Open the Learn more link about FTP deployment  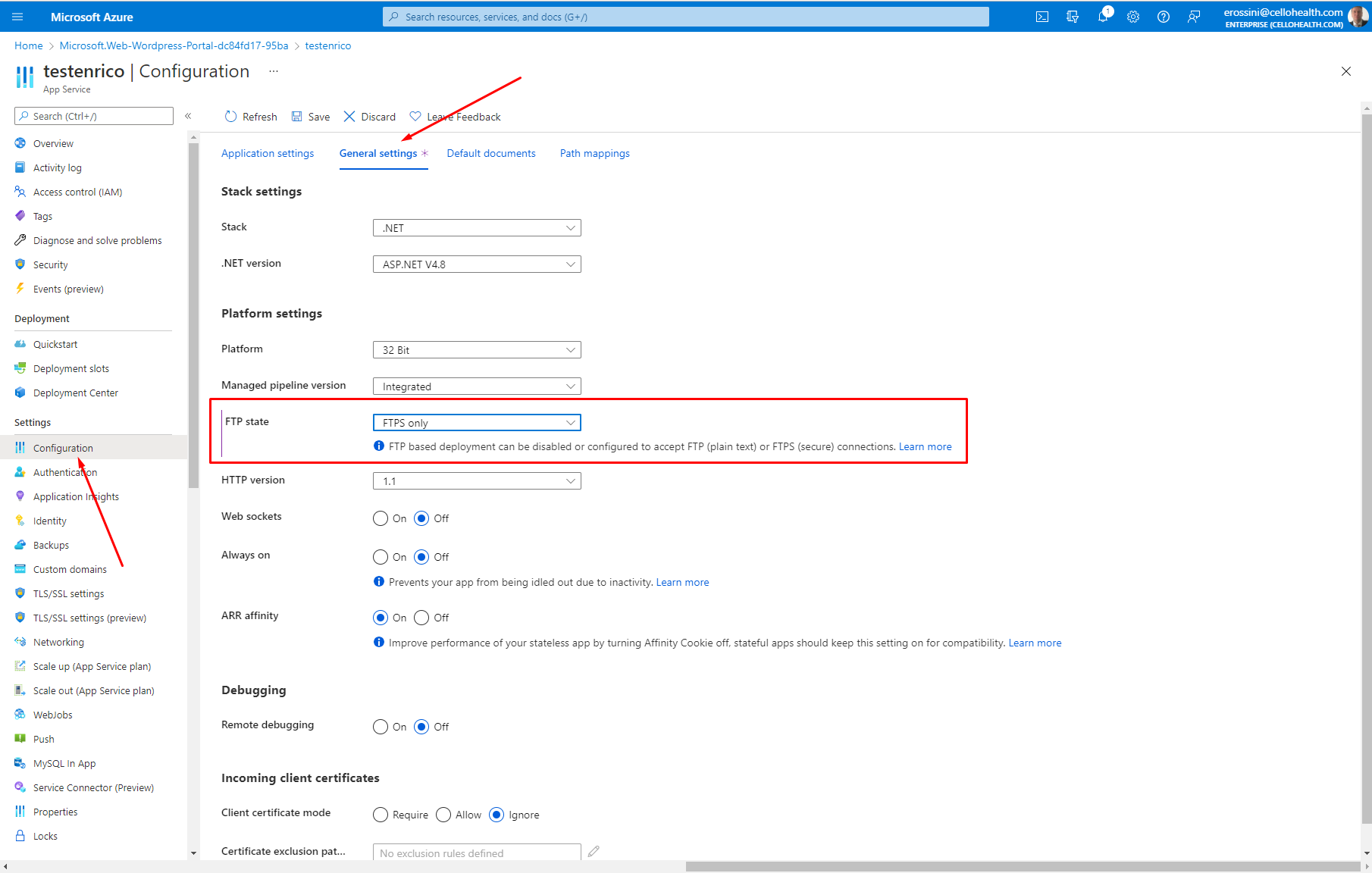(925, 446)
